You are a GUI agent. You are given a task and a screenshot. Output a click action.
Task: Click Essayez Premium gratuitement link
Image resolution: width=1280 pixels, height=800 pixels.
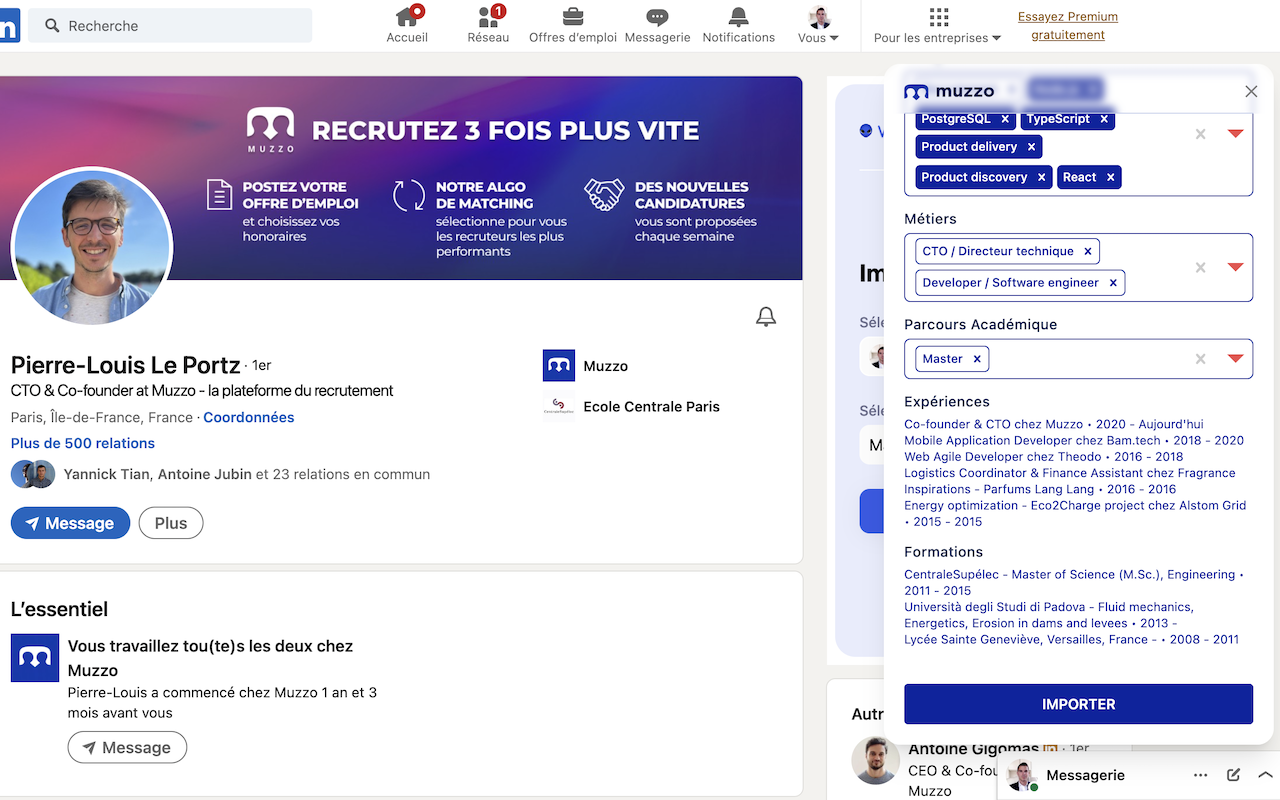point(1068,25)
